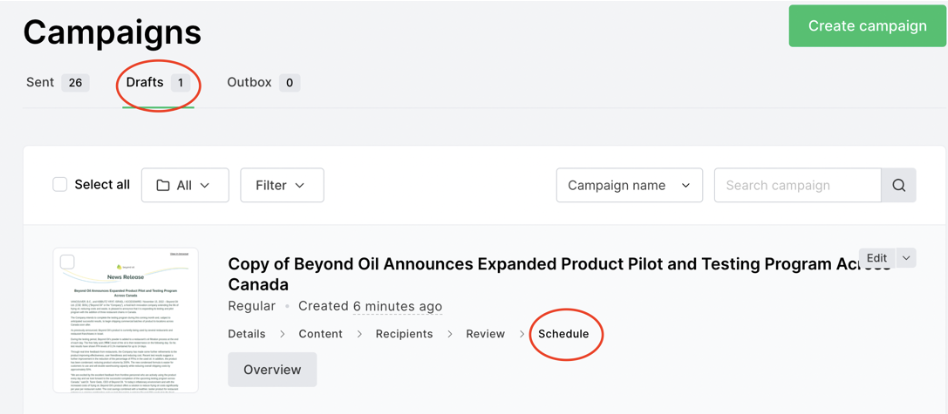
Task: Tick the Select all checkbox
Action: (x=60, y=185)
